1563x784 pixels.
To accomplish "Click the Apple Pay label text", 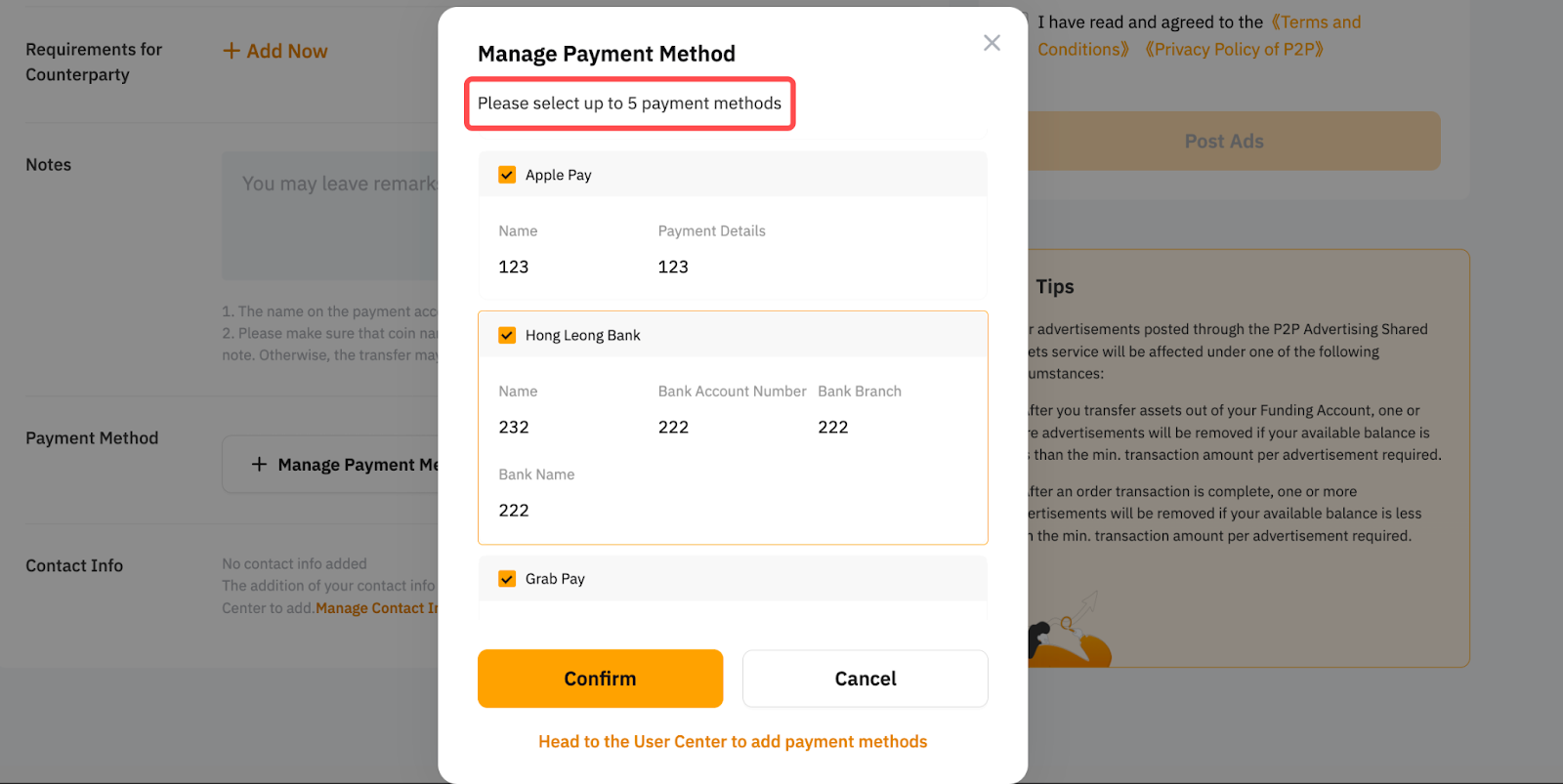I will pos(558,175).
